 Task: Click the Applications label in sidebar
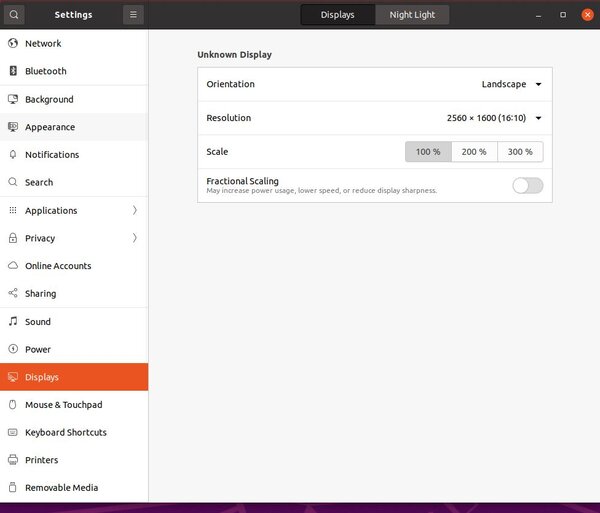tap(51, 210)
